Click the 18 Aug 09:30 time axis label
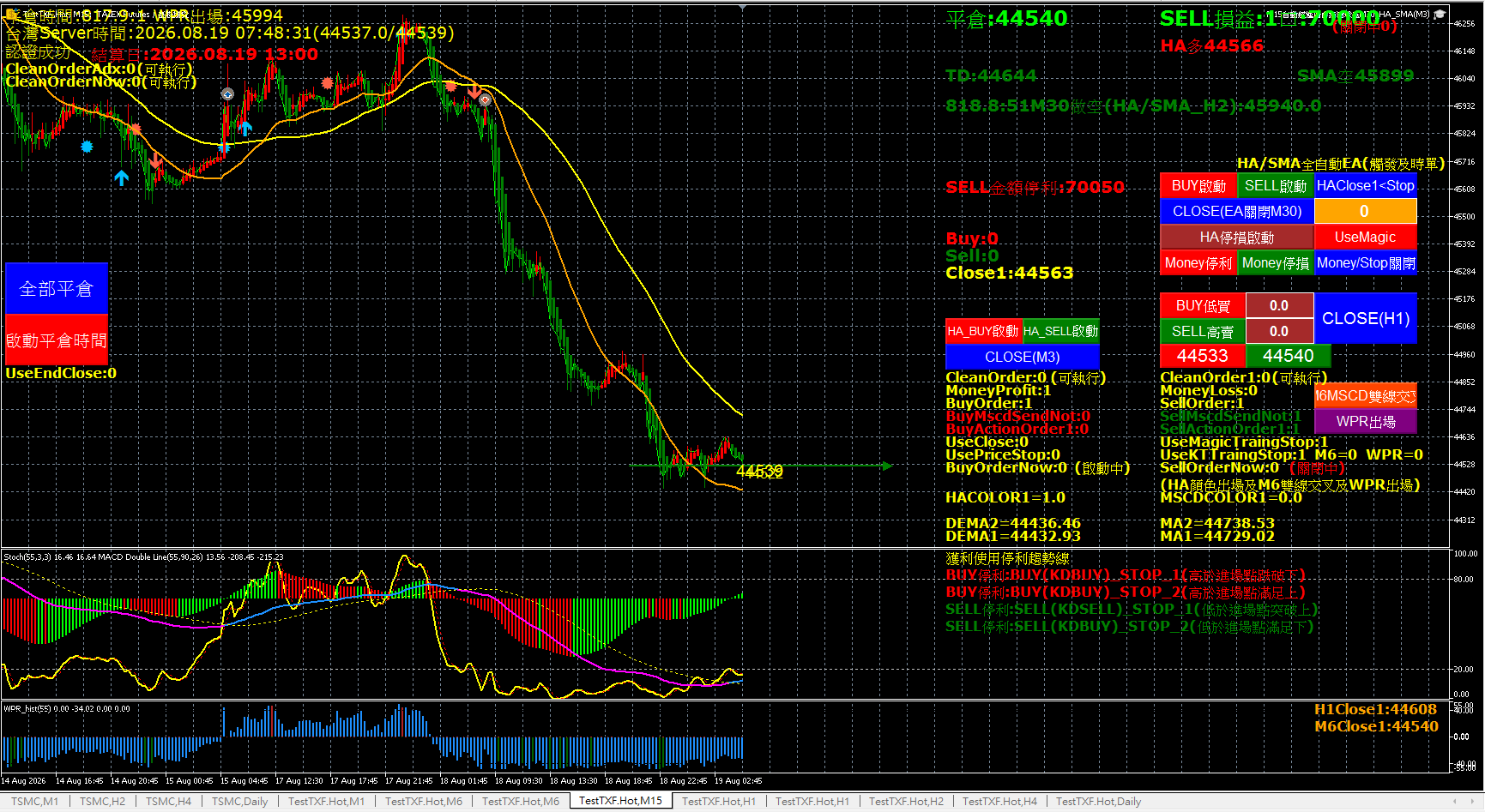The width and height of the screenshot is (1485, 812). pyautogui.click(x=518, y=781)
